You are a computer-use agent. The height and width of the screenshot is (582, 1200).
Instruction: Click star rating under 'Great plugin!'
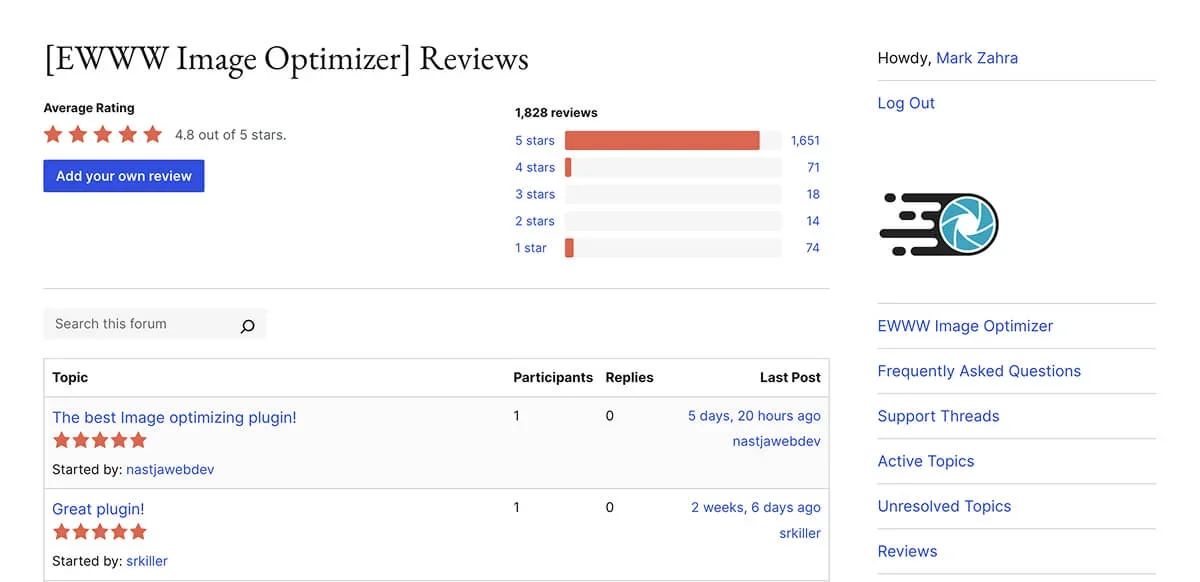[100, 532]
